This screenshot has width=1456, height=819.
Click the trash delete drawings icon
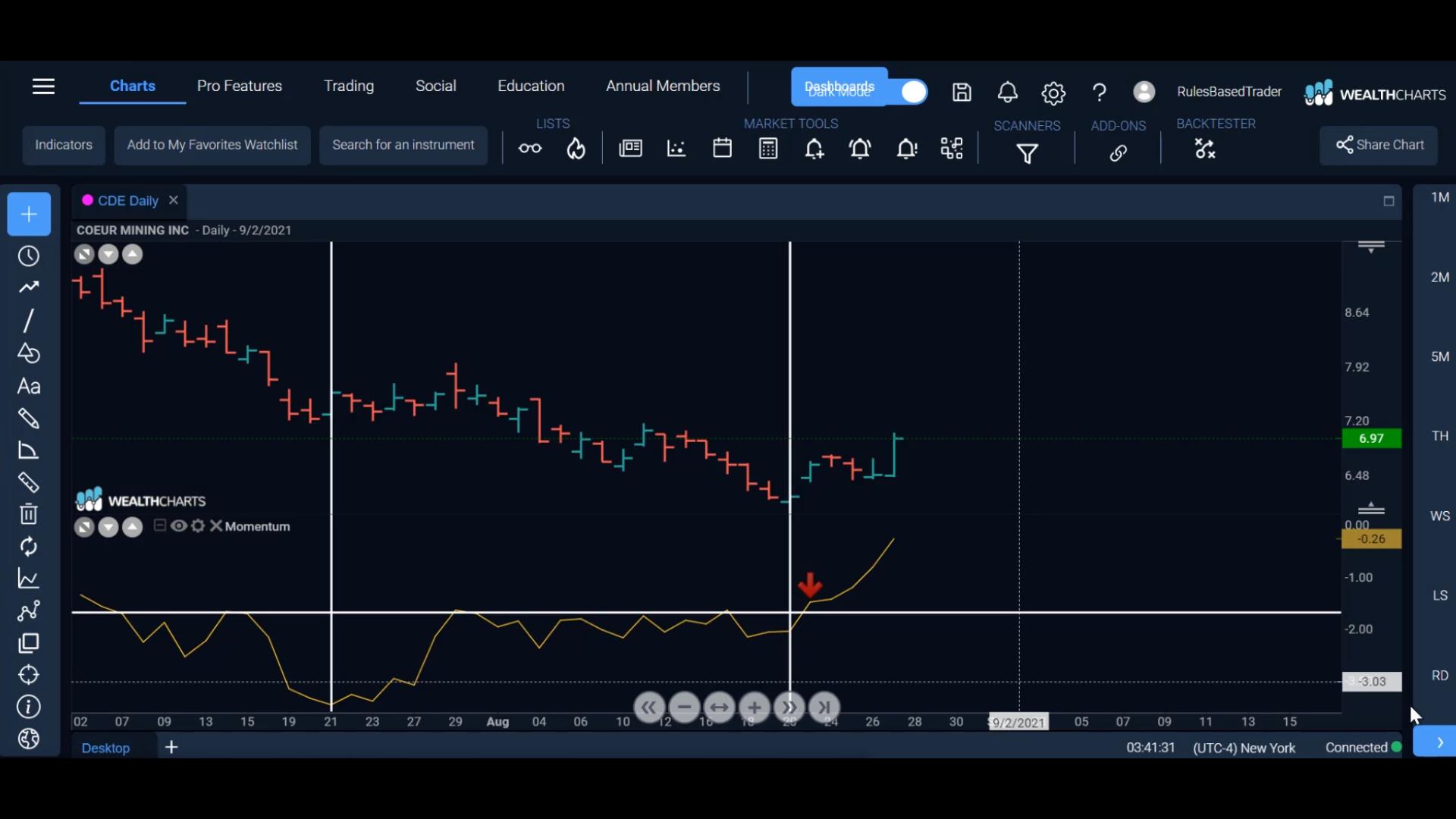tap(29, 514)
